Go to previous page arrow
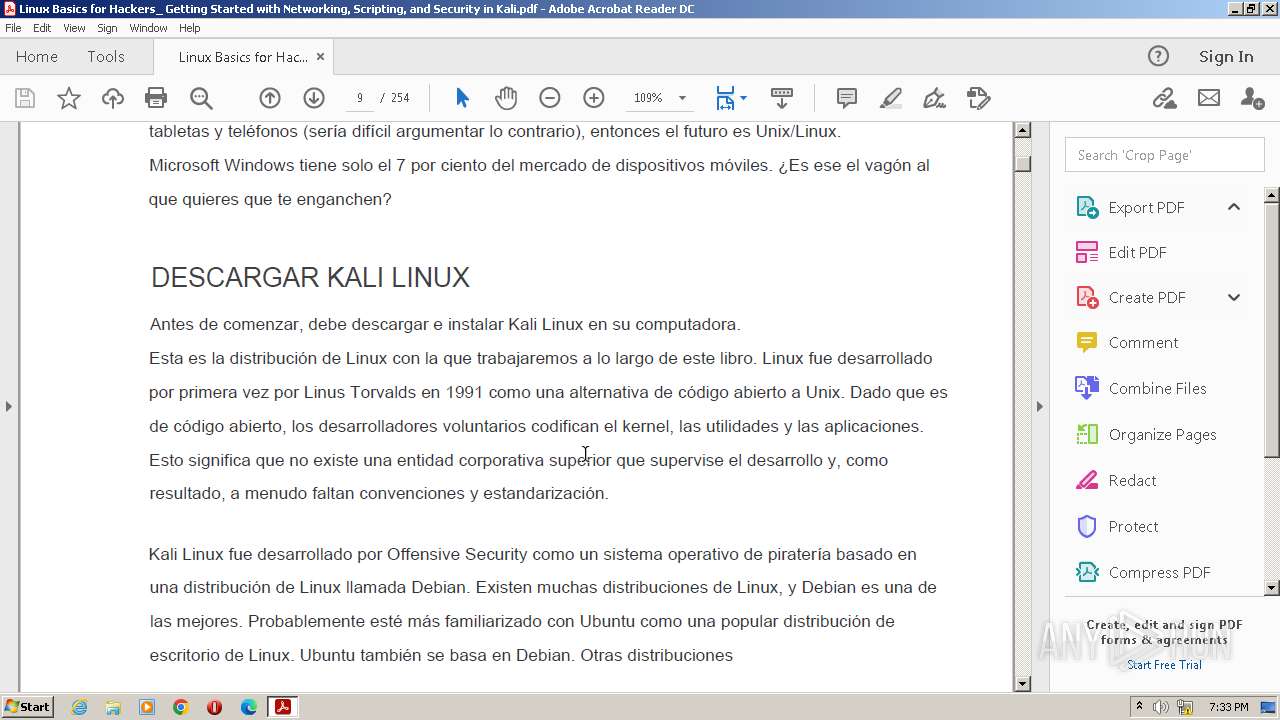Viewport: 1280px width, 720px height. (x=270, y=98)
